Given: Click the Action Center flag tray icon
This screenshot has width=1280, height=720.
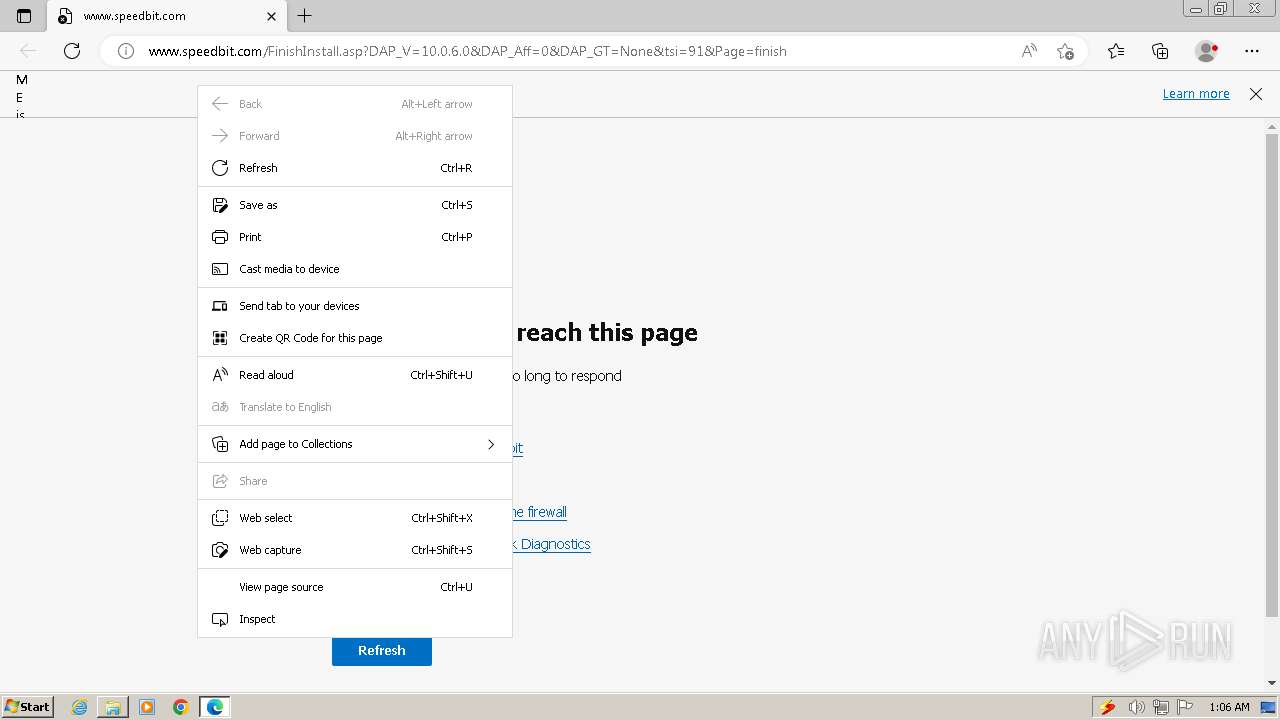Looking at the screenshot, I should click(x=1185, y=707).
